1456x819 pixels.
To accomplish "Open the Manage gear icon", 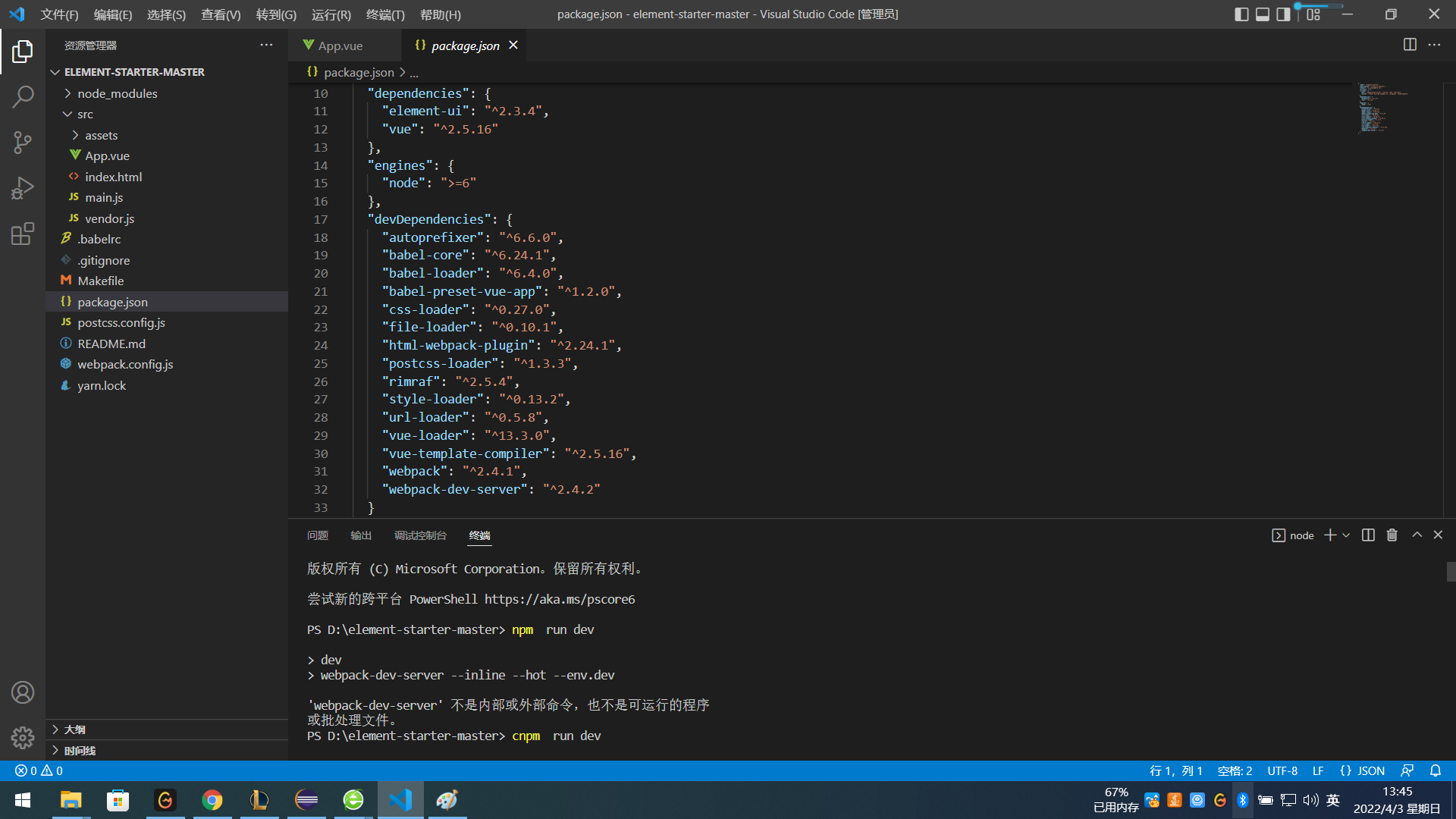I will click(23, 737).
